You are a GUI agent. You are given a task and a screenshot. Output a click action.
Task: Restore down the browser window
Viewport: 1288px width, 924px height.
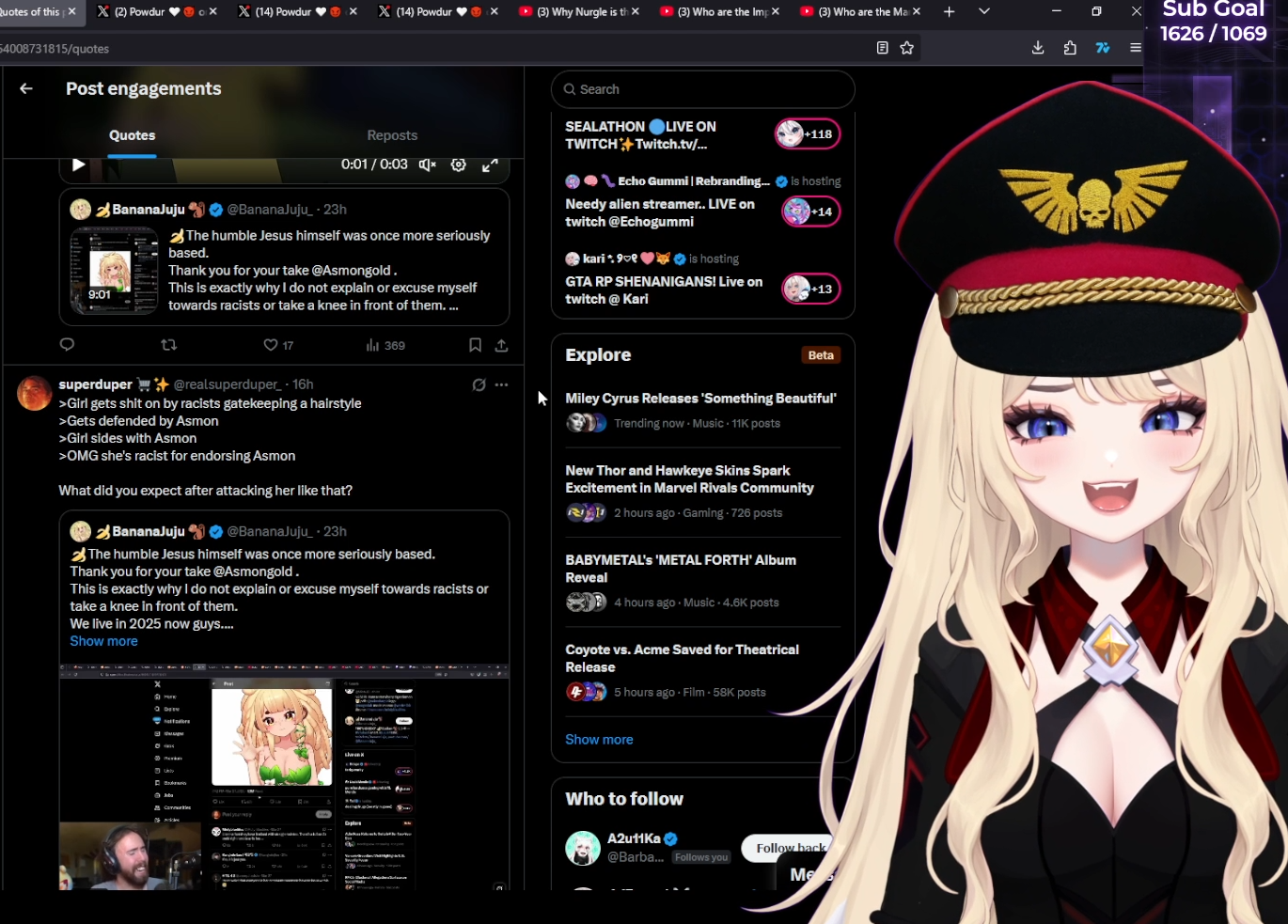(1096, 11)
